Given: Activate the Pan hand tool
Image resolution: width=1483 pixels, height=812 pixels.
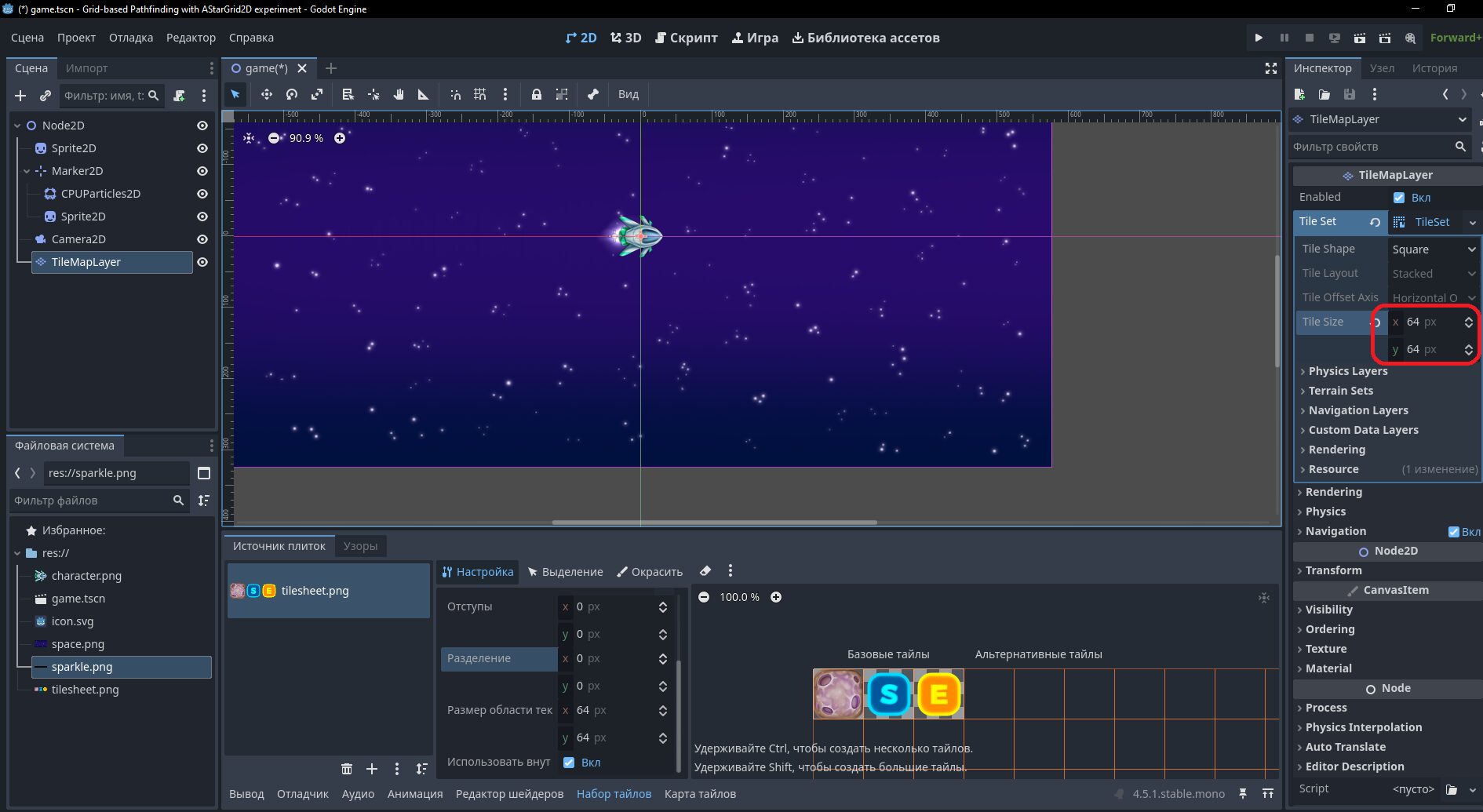Looking at the screenshot, I should tap(399, 94).
